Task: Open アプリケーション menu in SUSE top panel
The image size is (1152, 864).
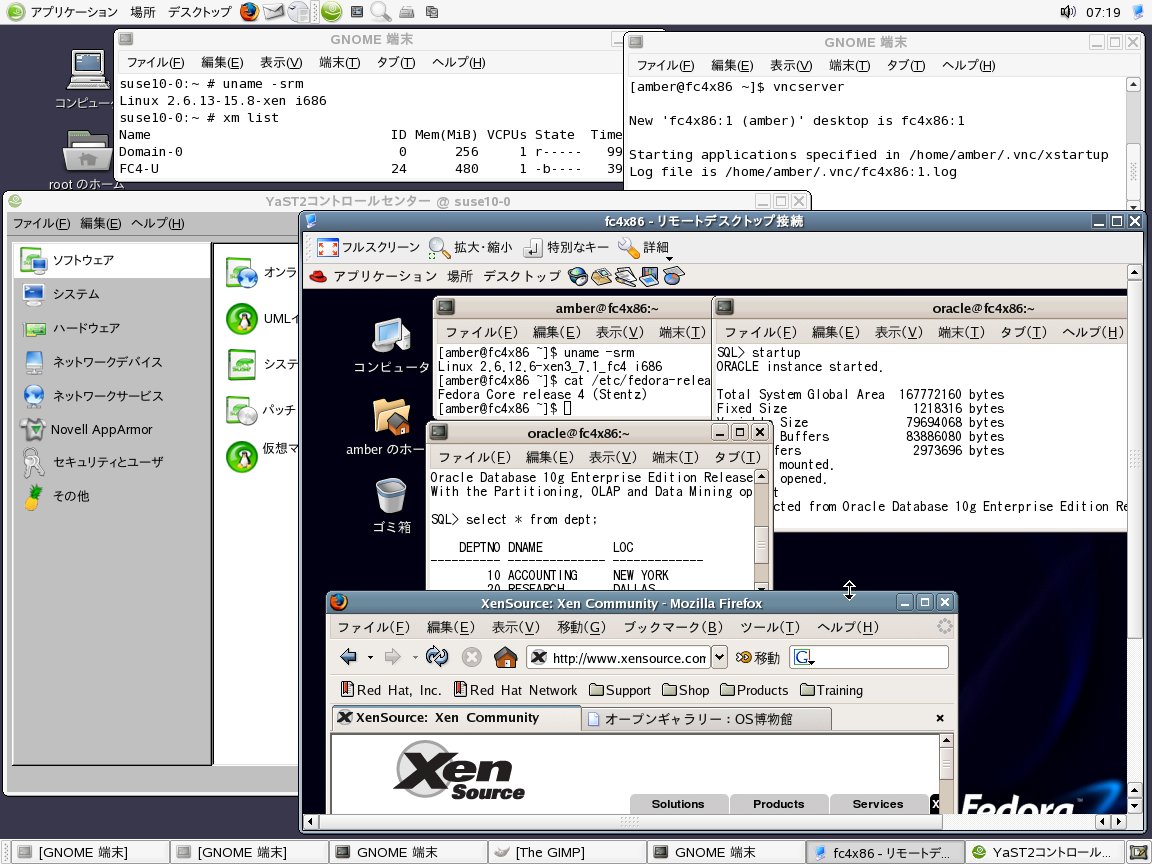Action: [x=73, y=12]
